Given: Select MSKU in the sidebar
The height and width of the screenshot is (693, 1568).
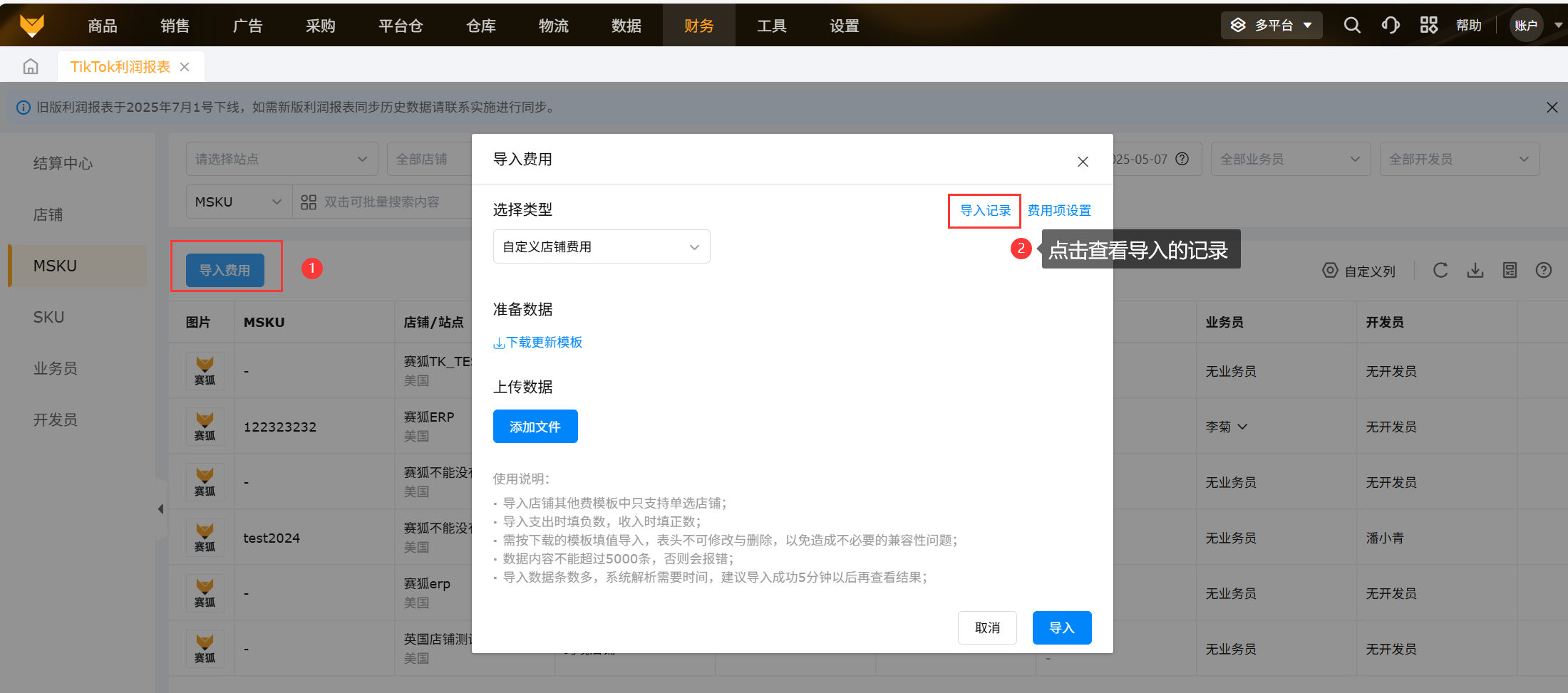Looking at the screenshot, I should coord(78,266).
